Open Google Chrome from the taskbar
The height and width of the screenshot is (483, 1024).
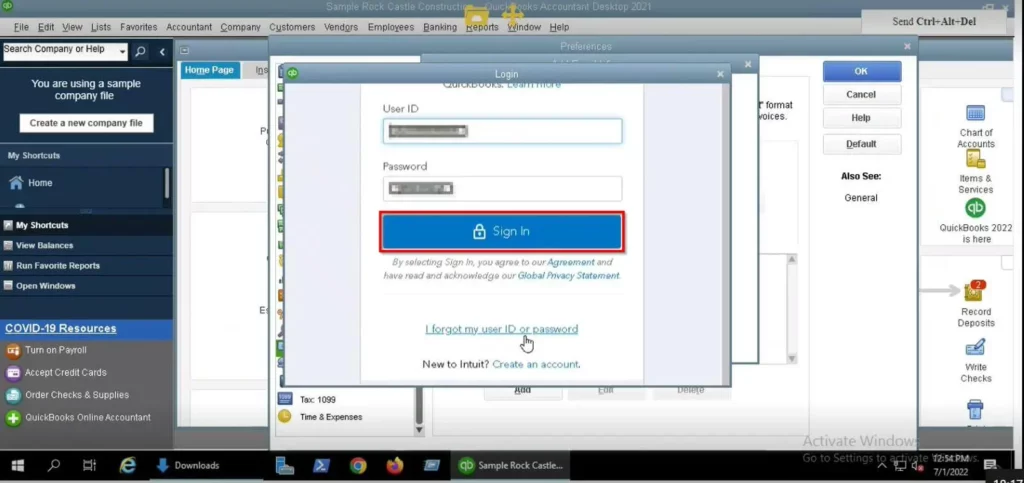pos(357,465)
